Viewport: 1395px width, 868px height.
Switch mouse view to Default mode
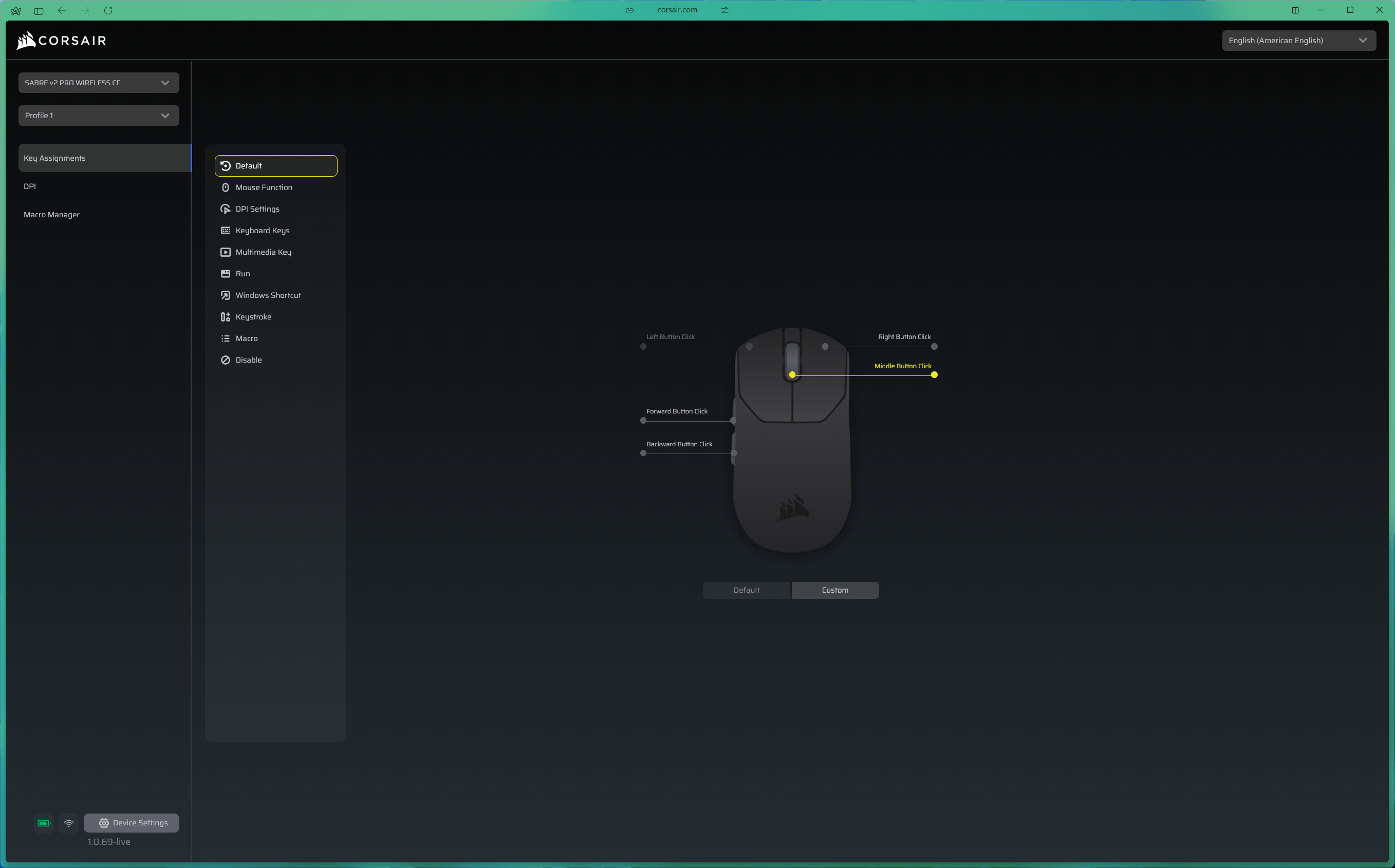pos(746,590)
